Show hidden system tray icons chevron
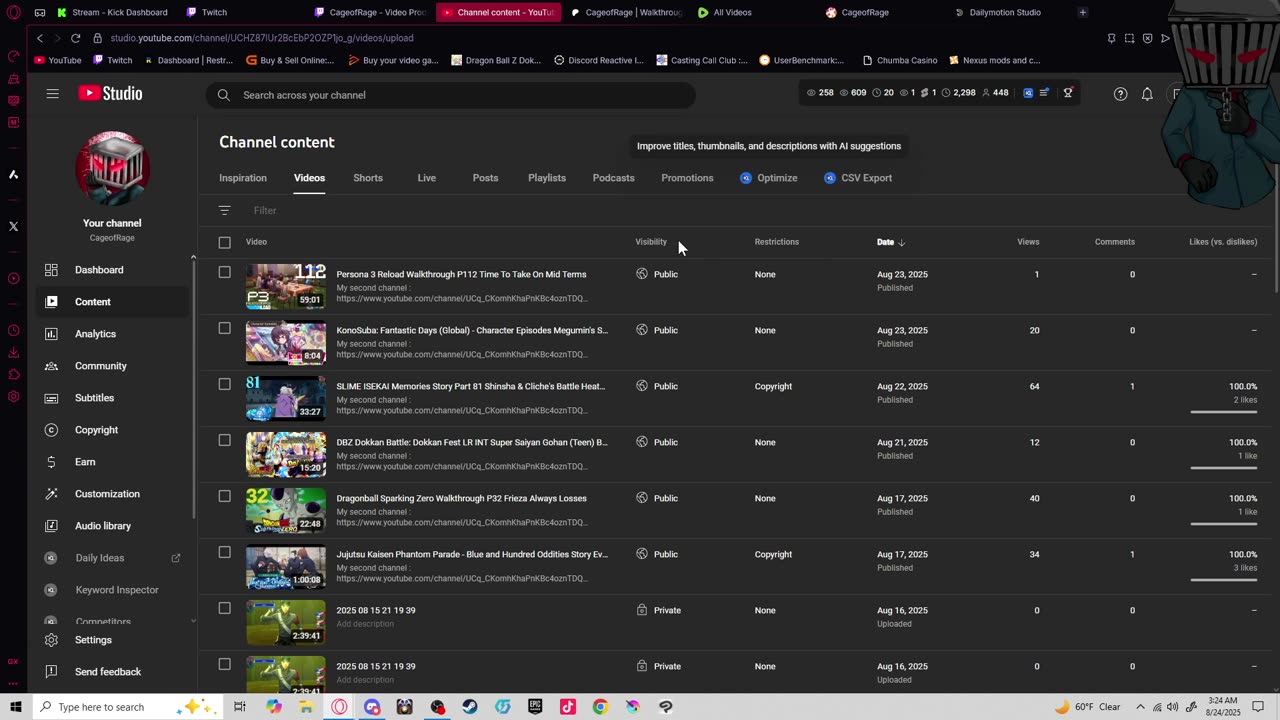The height and width of the screenshot is (720, 1280). 1140,707
